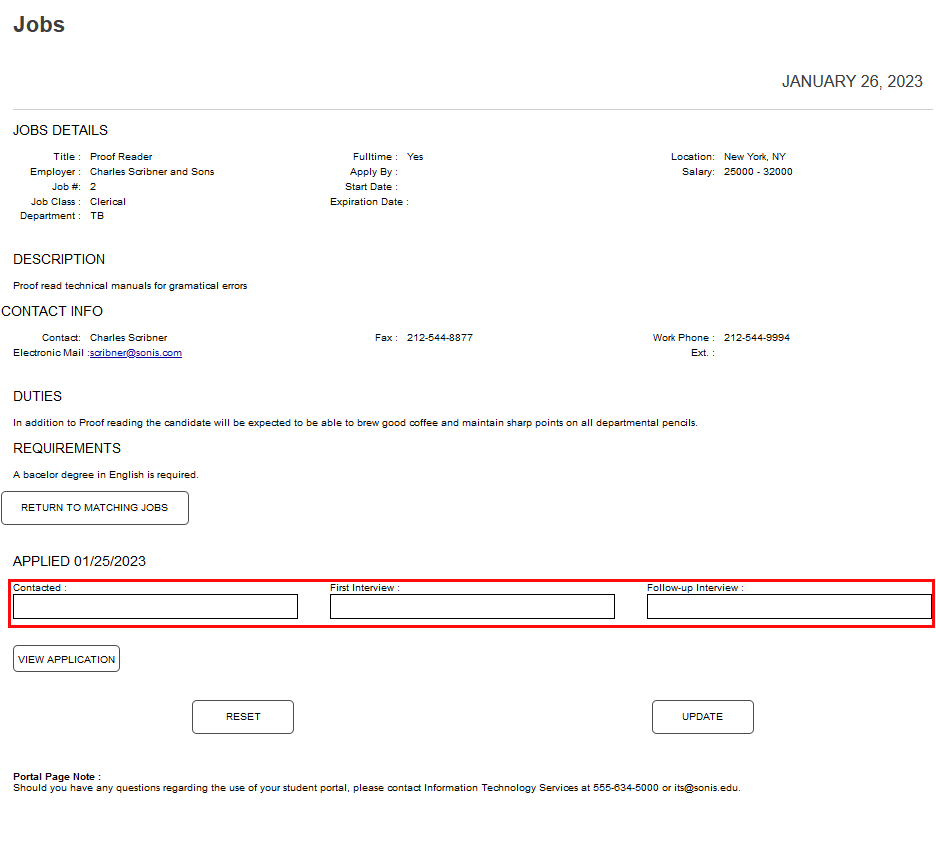Click inside the First Interview field

click(x=472, y=606)
